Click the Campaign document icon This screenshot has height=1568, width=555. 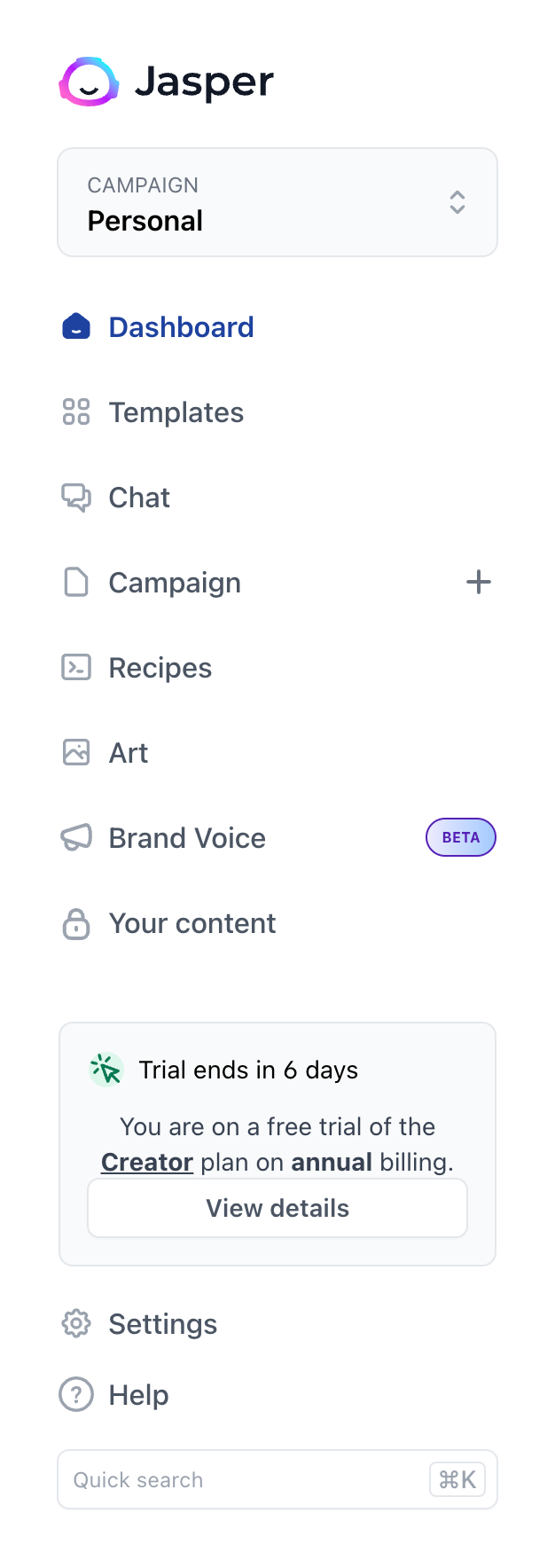point(76,583)
